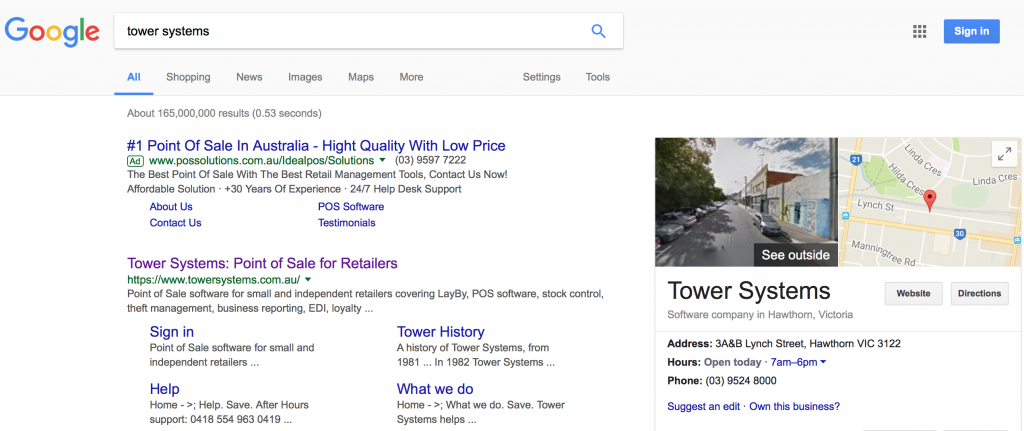Click the www.possolutions.com.au URL text
The image size is (1024, 431).
pyautogui.click(x=261, y=160)
